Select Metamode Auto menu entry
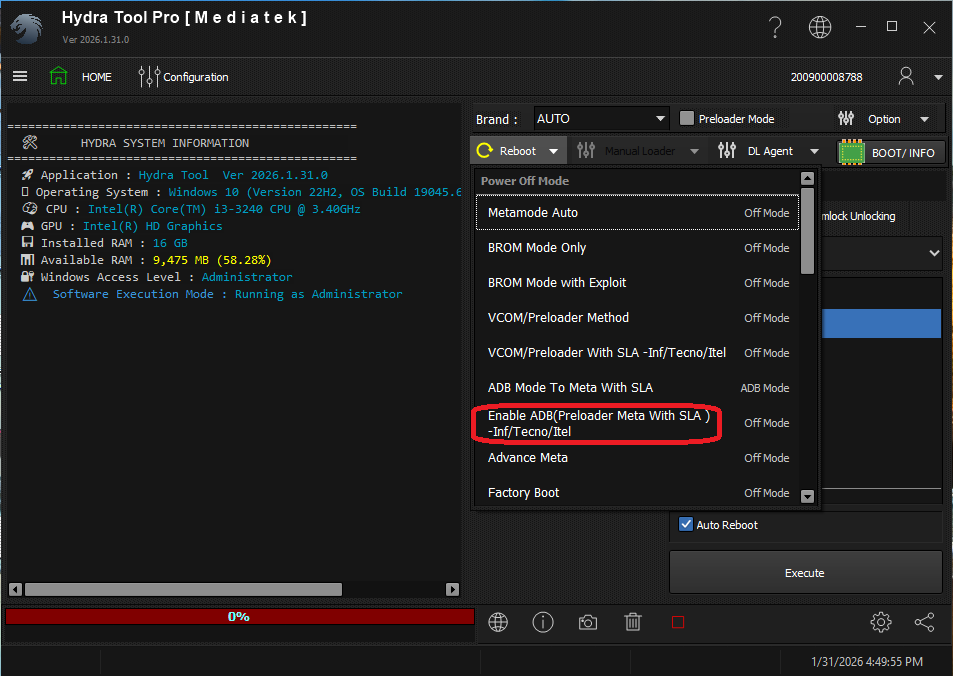Viewport: 953px width, 676px height. (637, 213)
